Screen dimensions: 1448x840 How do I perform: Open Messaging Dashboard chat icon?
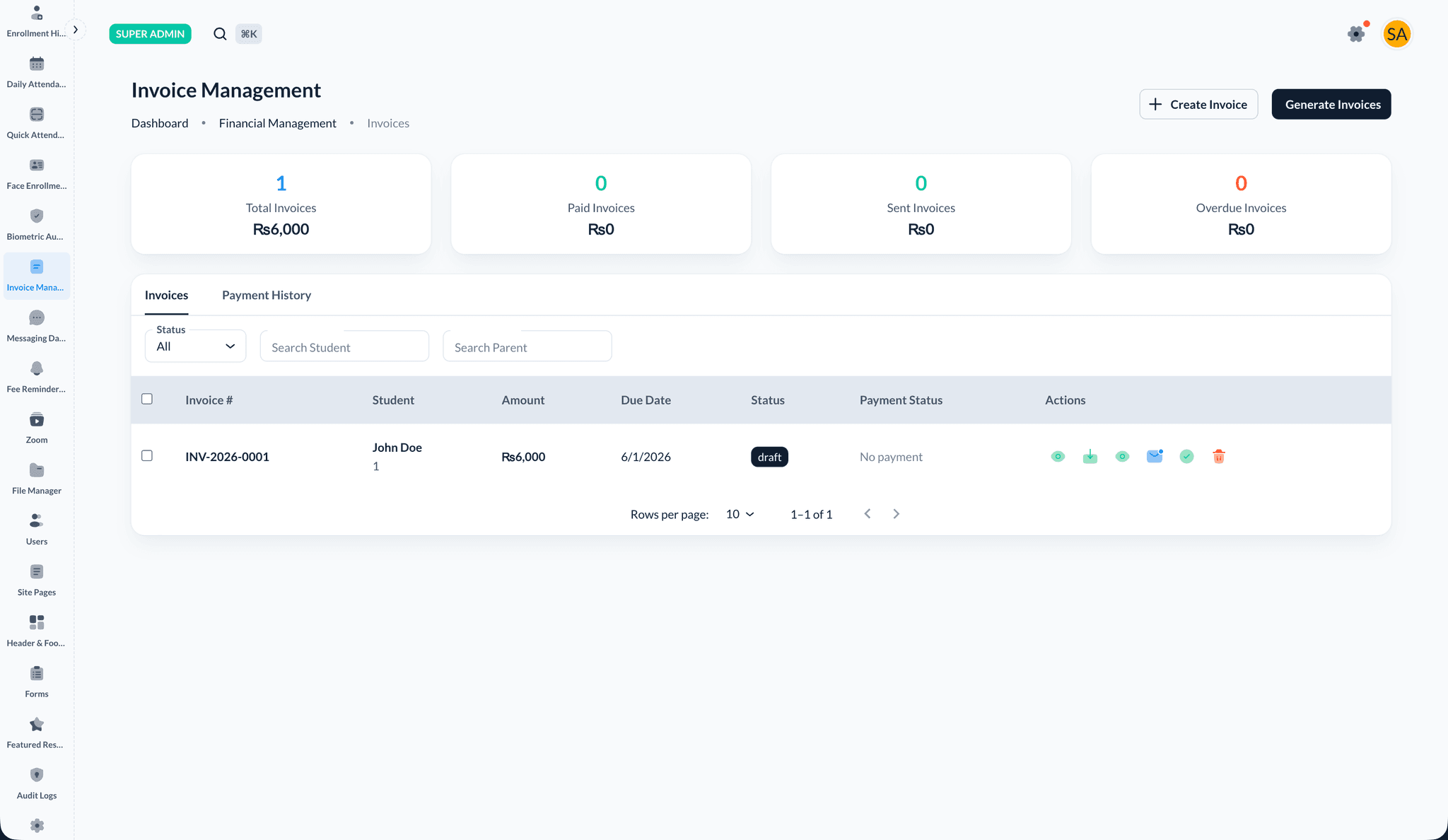click(x=37, y=317)
